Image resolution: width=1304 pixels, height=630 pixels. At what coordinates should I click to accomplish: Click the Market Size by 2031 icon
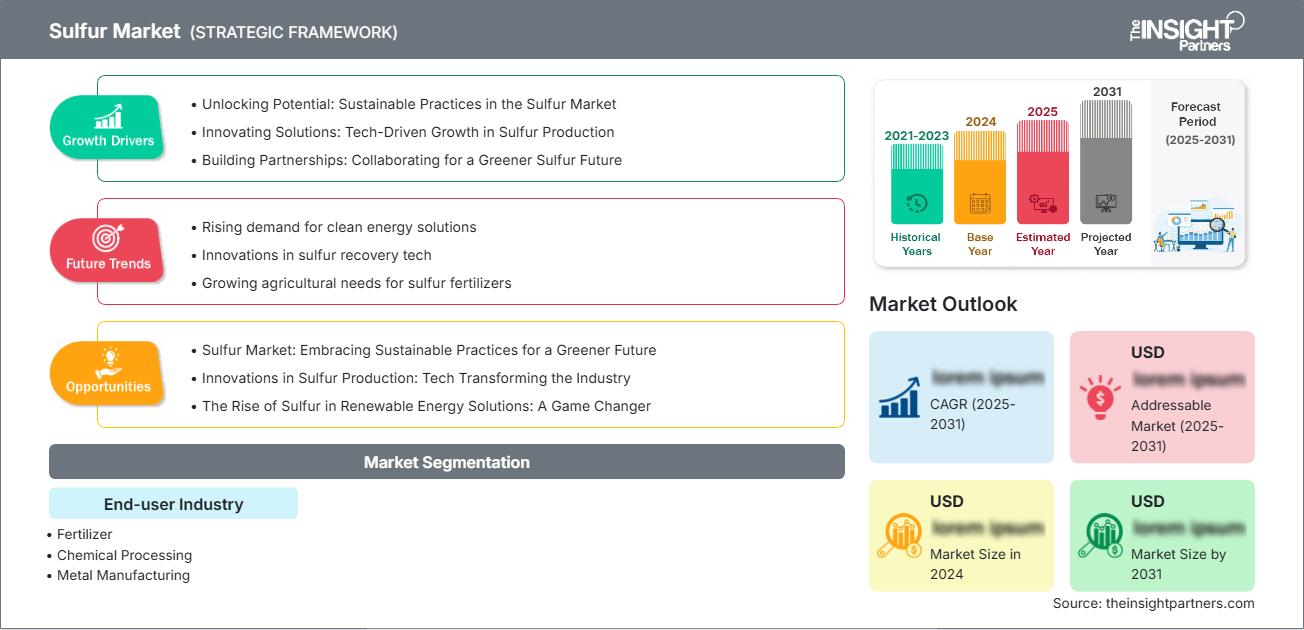coord(1100,536)
